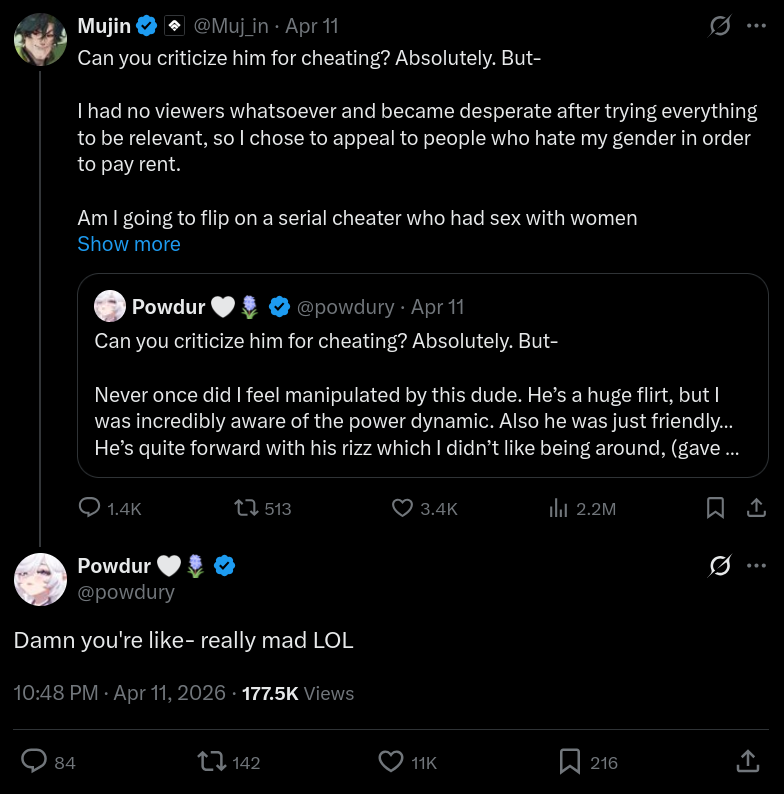The image size is (784, 794).
Task: Repost Powdur's post with 142 reposts
Action: (x=229, y=762)
